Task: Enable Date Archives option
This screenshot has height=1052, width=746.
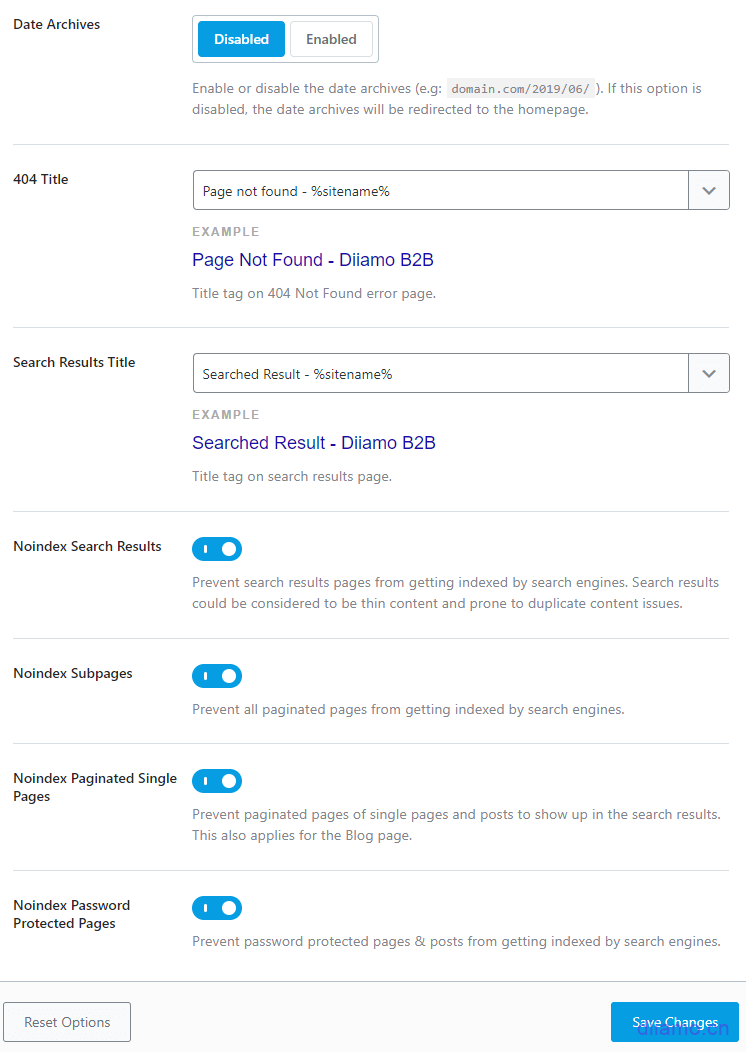Action: [331, 39]
